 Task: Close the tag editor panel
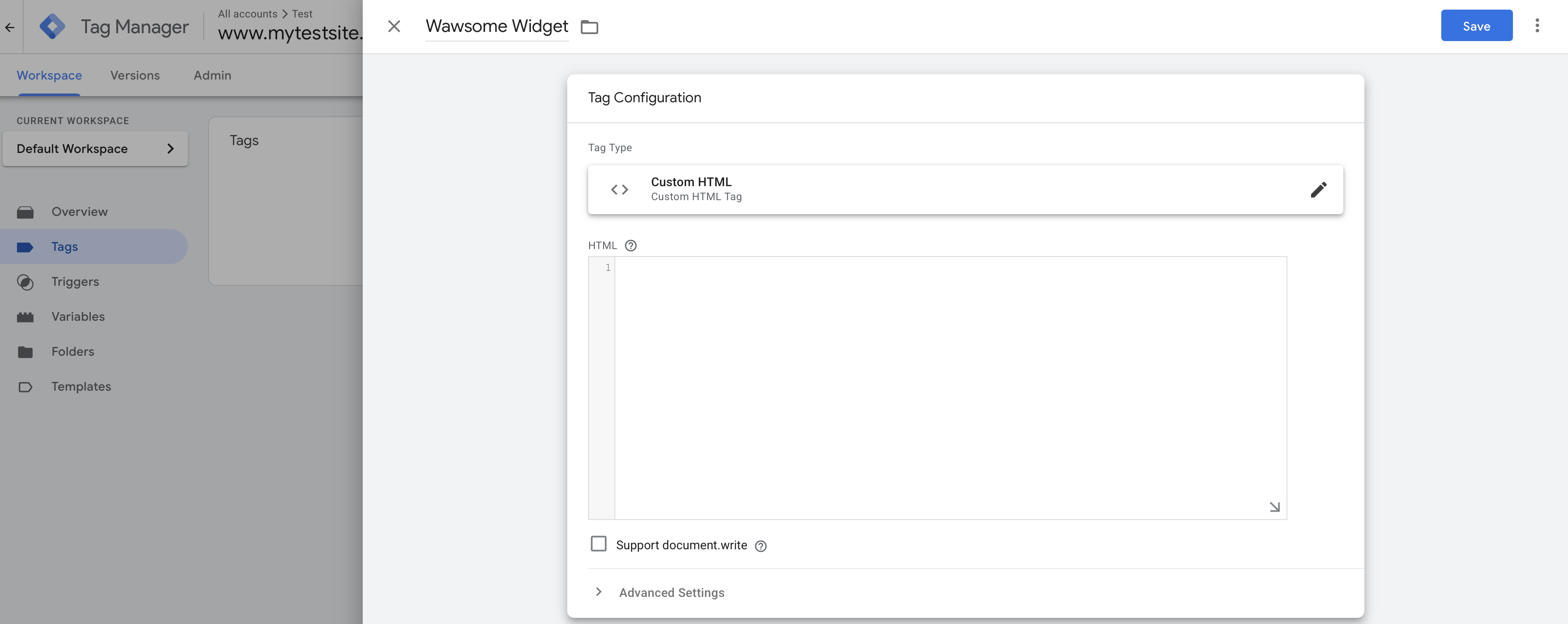pos(394,26)
